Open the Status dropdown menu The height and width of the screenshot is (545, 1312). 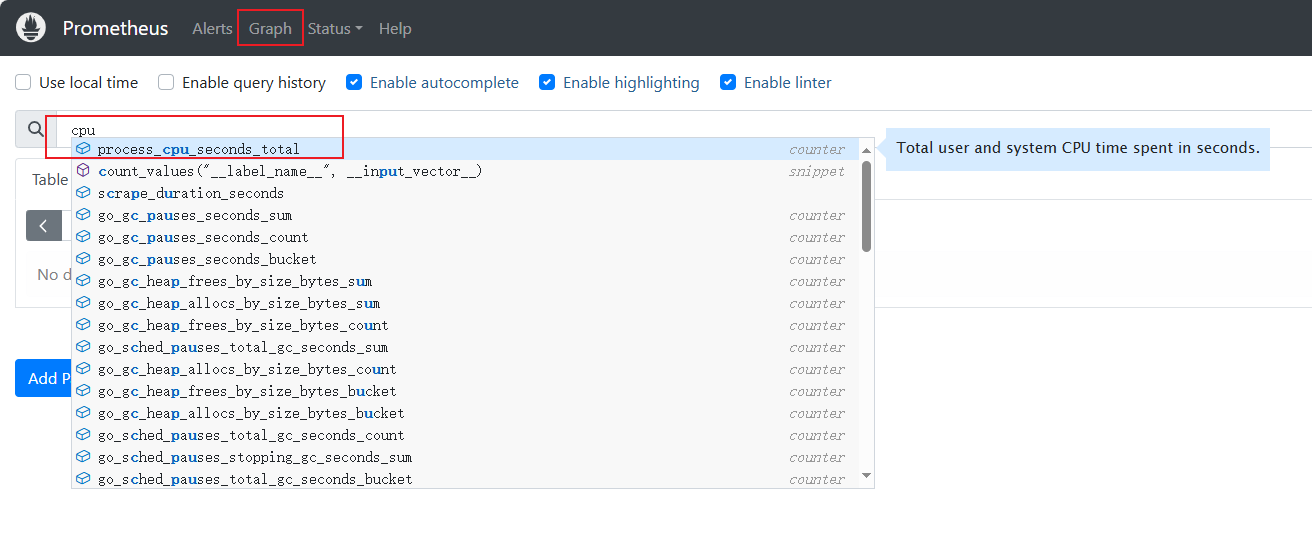click(x=335, y=29)
